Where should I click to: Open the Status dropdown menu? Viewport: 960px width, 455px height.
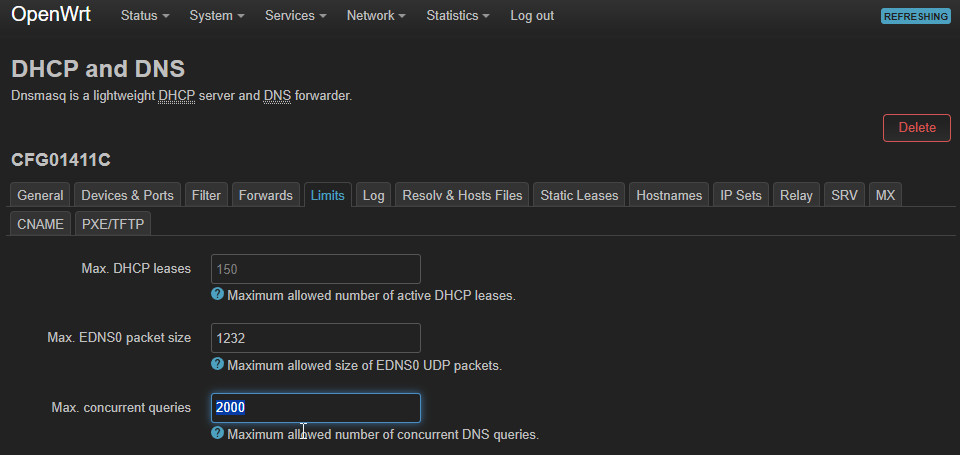pos(145,16)
